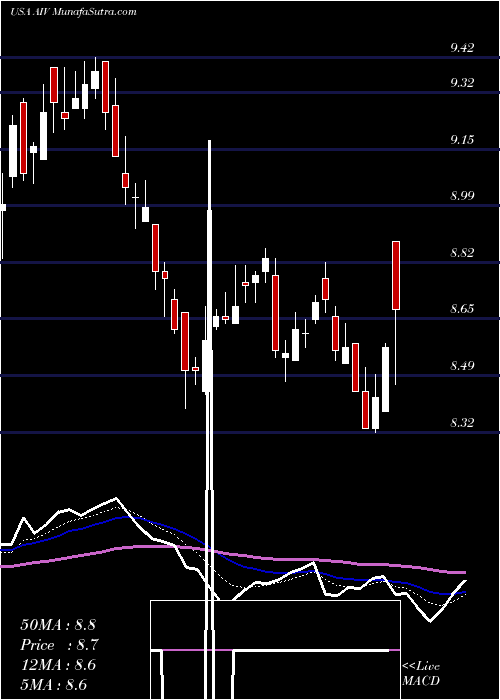Click the 'Price : 8.7' legend entry

(x=59, y=645)
